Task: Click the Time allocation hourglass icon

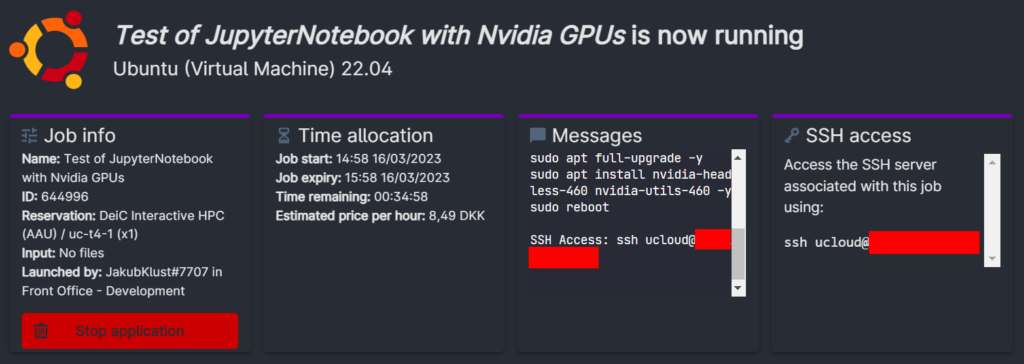Action: [283, 135]
